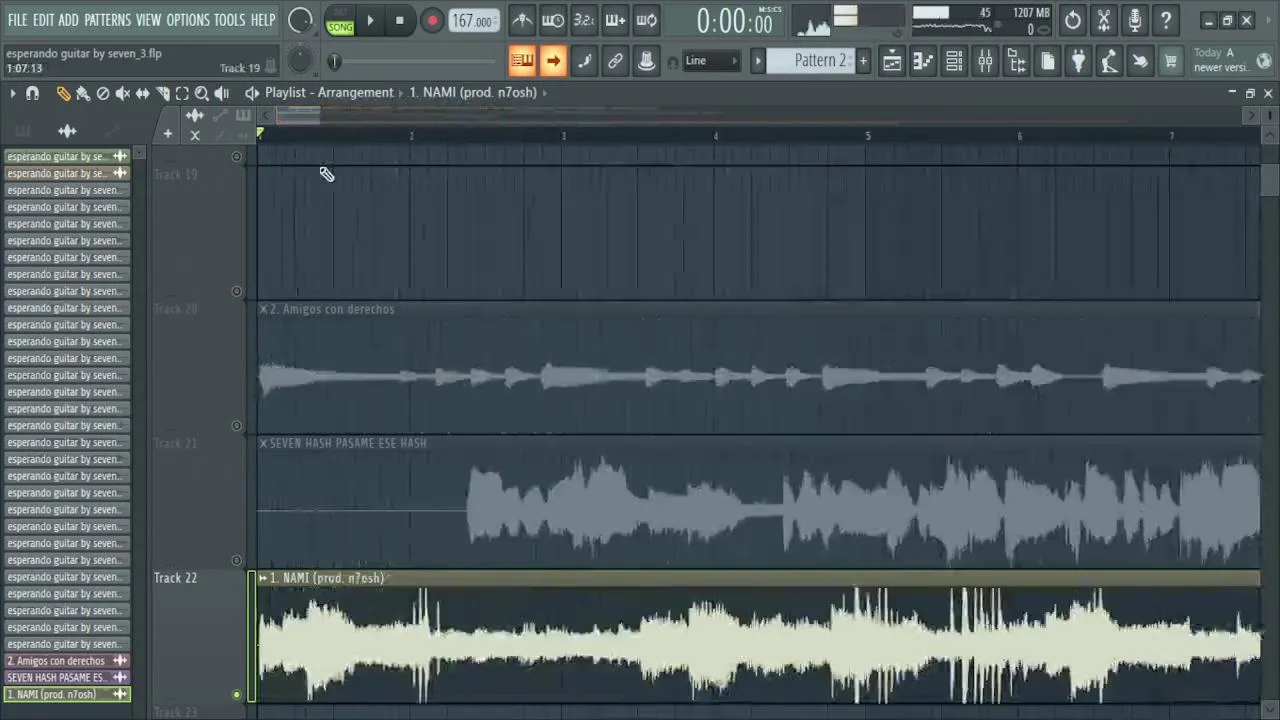Click Playlist - Arrangement breadcrumb
This screenshot has height=720, width=1280.
coord(329,93)
